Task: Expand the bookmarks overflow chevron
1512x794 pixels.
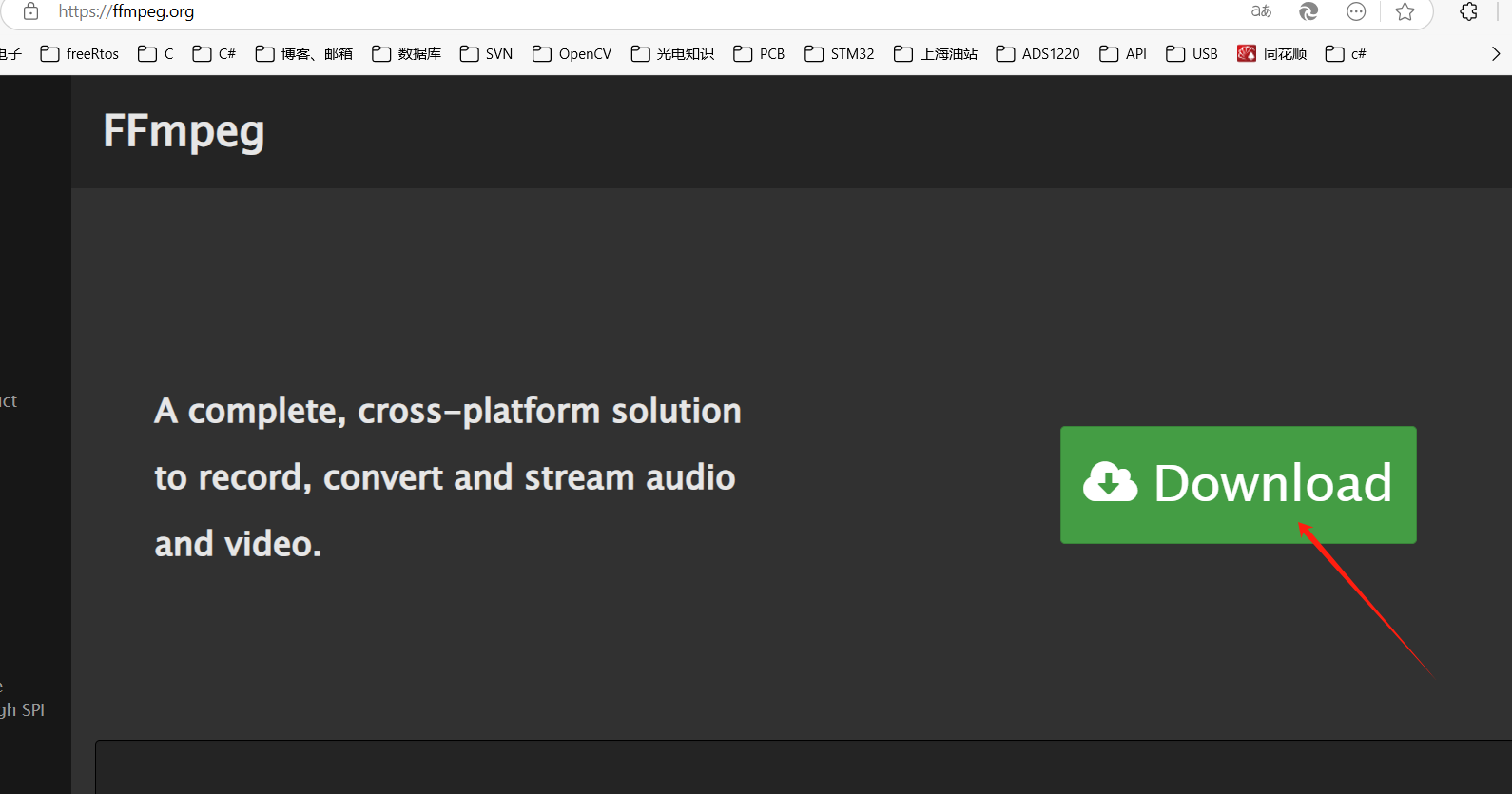Action: 1496,54
